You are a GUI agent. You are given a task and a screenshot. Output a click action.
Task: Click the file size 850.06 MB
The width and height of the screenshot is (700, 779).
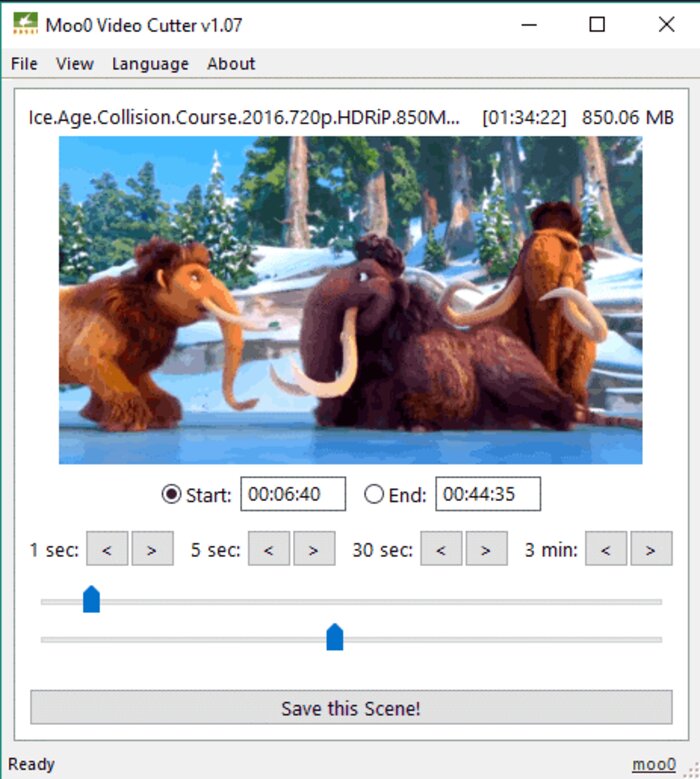[628, 118]
